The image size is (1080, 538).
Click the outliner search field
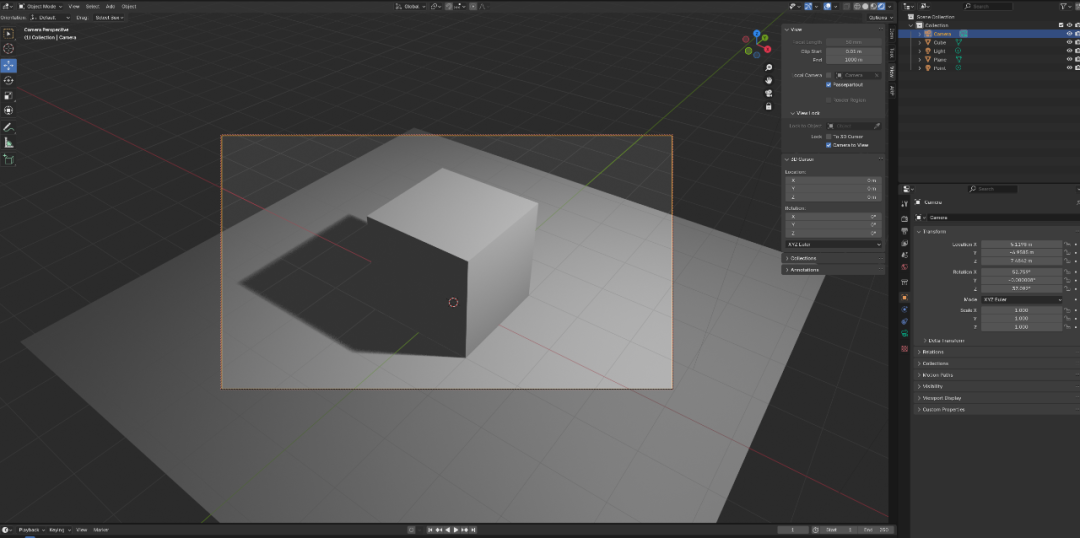pos(987,6)
